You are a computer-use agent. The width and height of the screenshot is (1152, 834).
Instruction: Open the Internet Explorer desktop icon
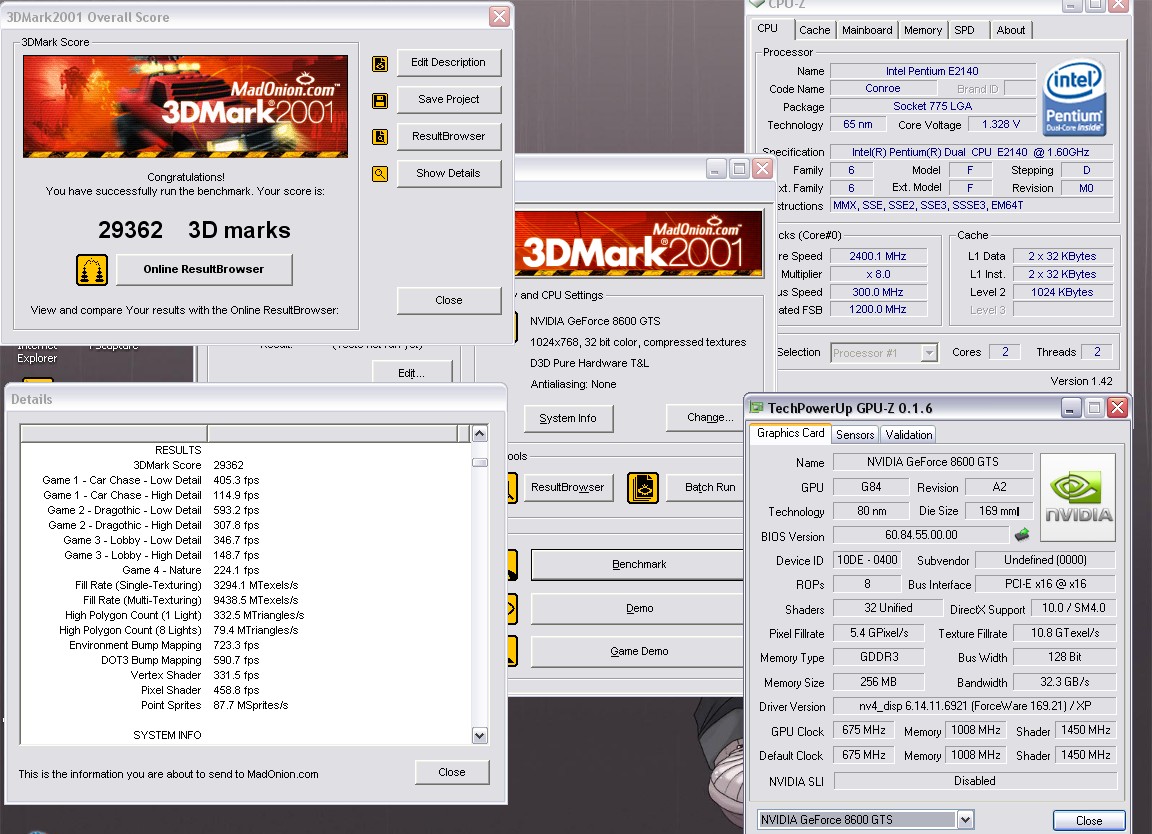[x=37, y=352]
